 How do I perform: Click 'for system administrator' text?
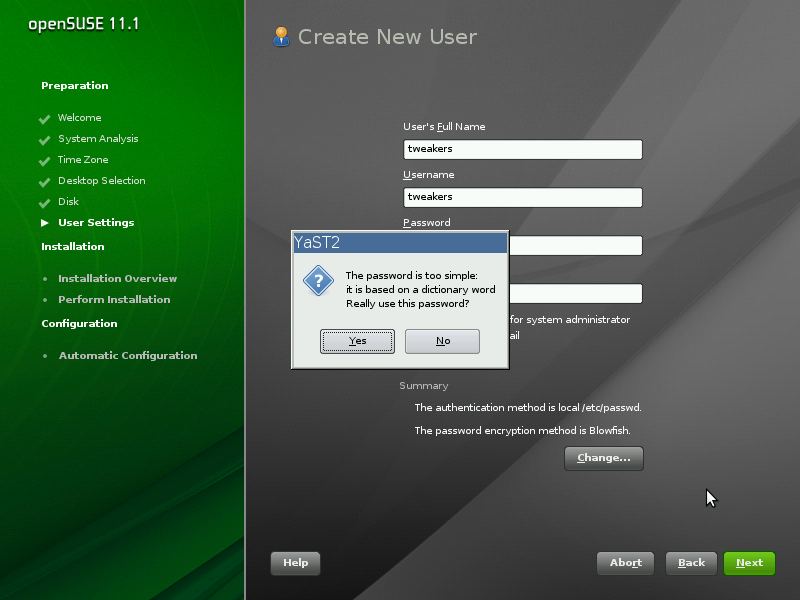coord(570,319)
